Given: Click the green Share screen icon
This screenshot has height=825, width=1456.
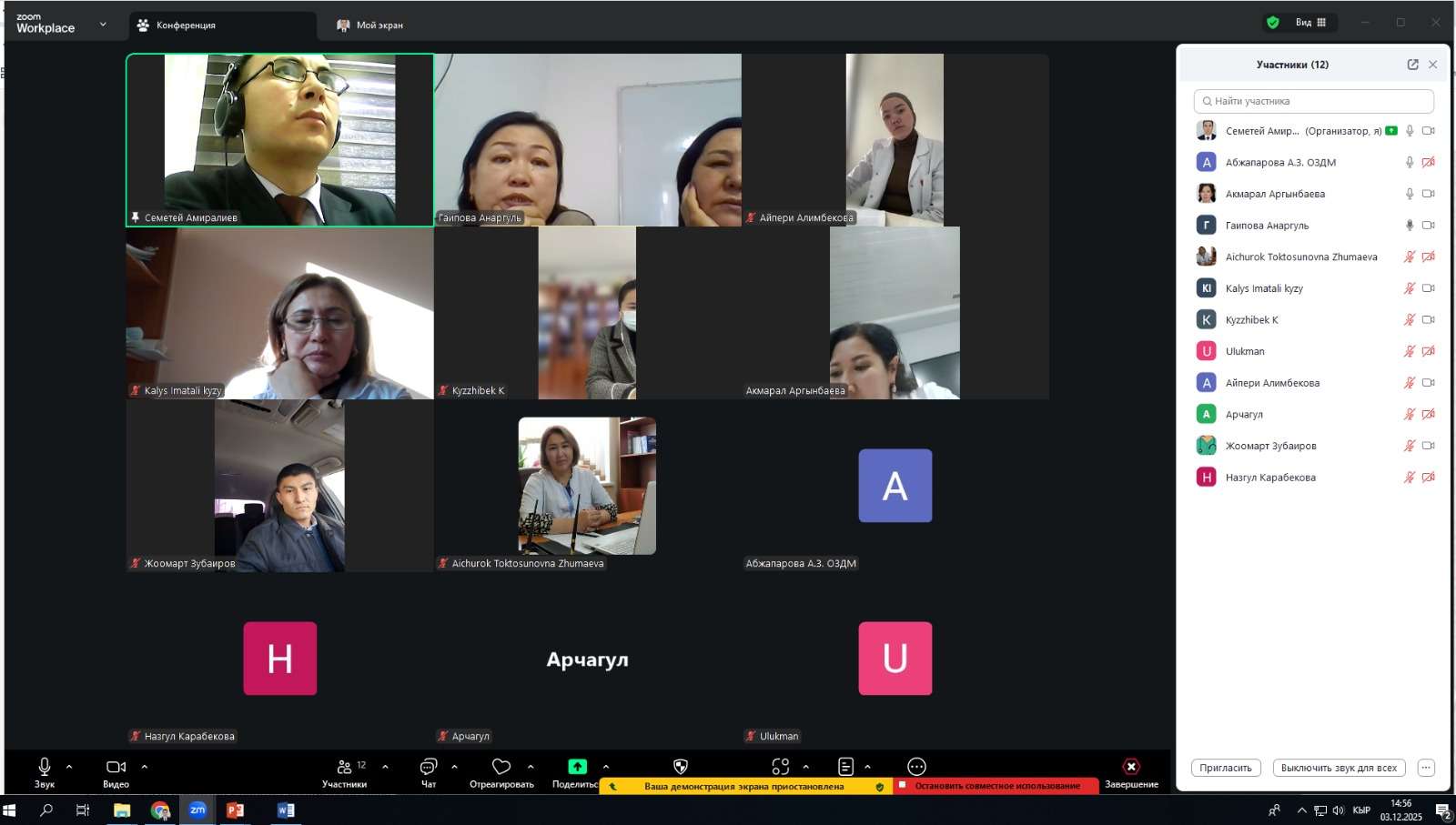Looking at the screenshot, I should tap(577, 767).
